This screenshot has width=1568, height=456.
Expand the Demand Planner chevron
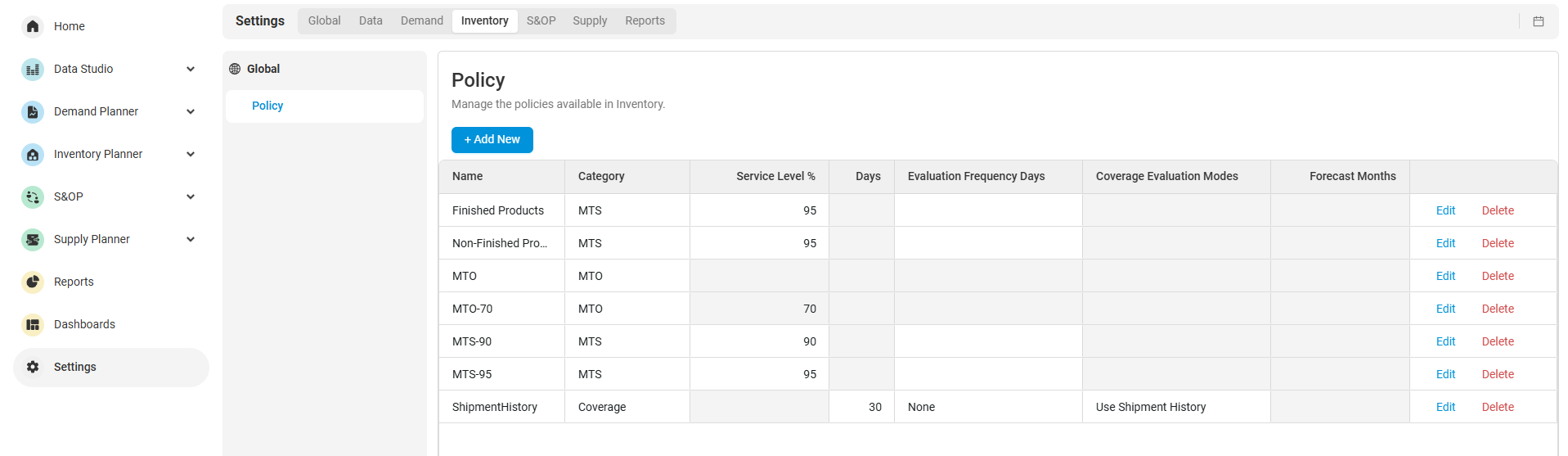point(191,111)
